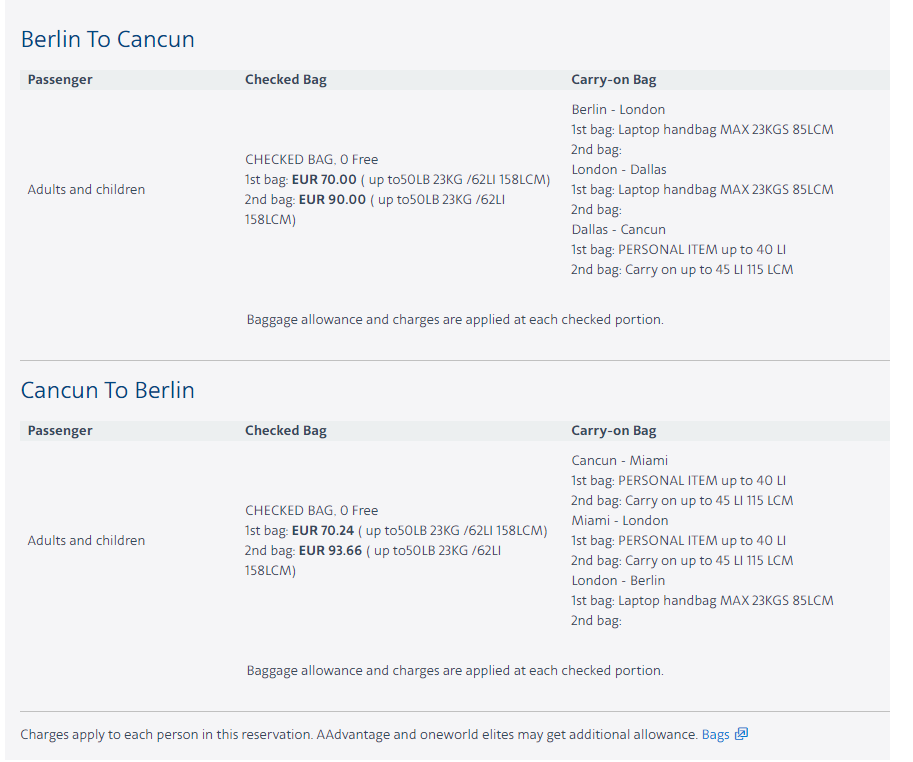
Task: Click the Carry-on Bag column header under Berlin To Cancun
Action: 614,80
